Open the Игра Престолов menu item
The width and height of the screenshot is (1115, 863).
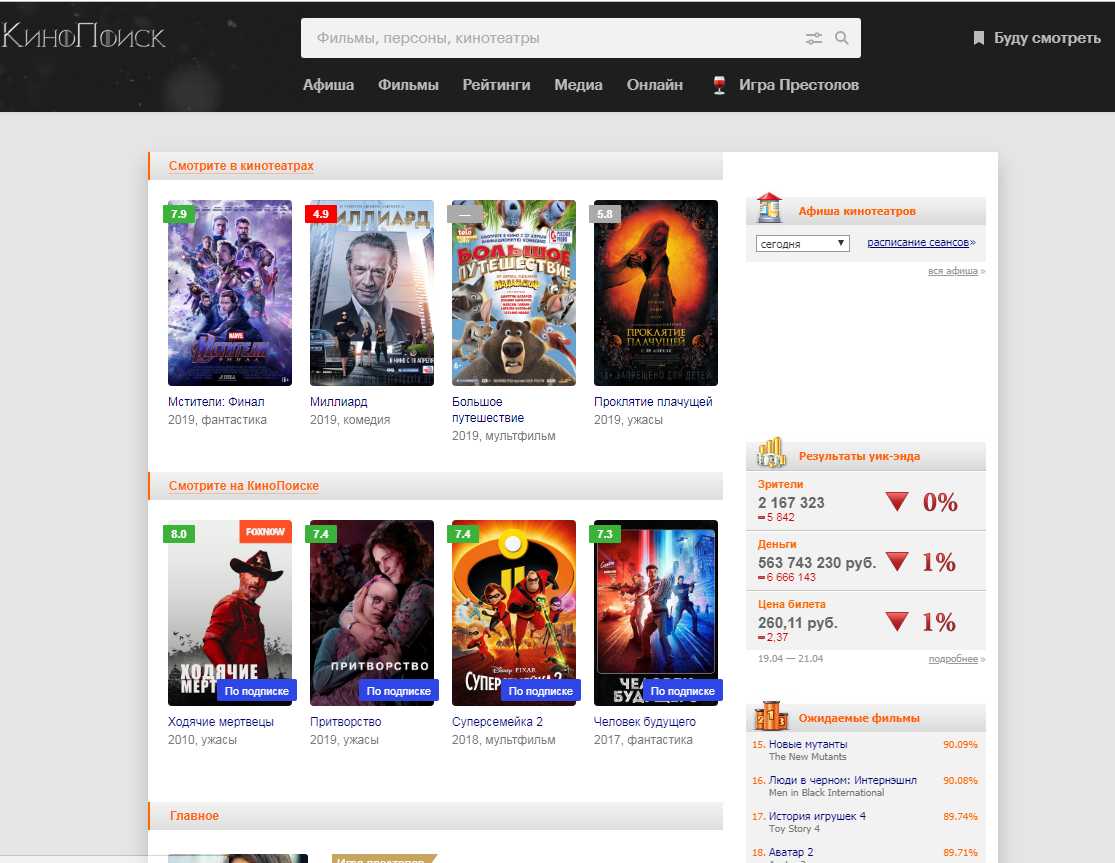(799, 85)
